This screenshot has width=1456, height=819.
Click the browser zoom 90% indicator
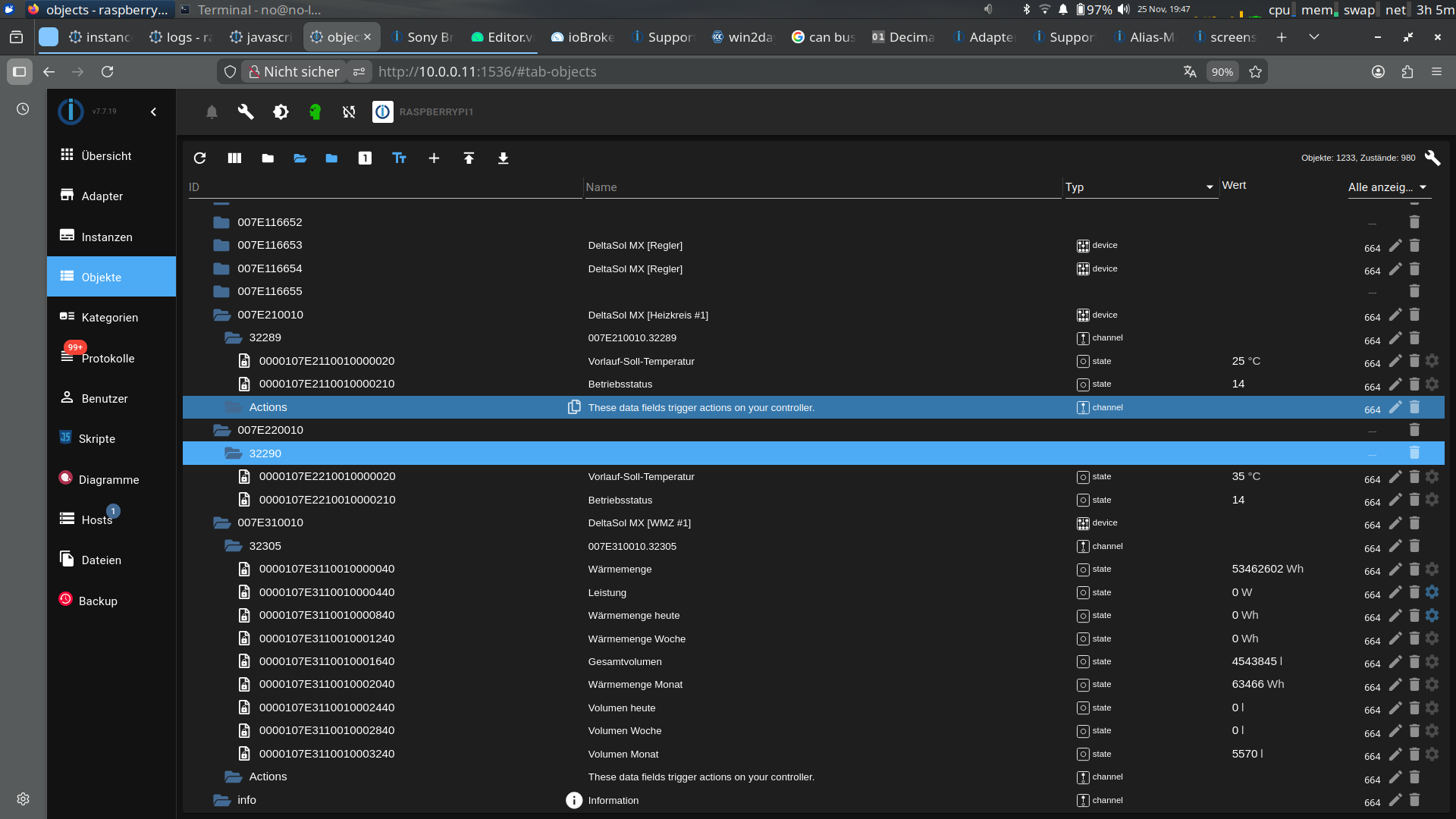[x=1222, y=71]
